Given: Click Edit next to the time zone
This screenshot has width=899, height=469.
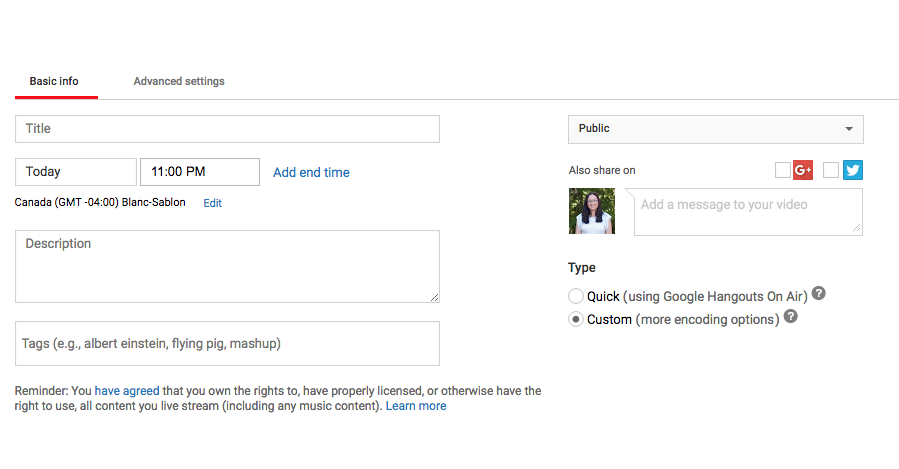Looking at the screenshot, I should click(213, 203).
